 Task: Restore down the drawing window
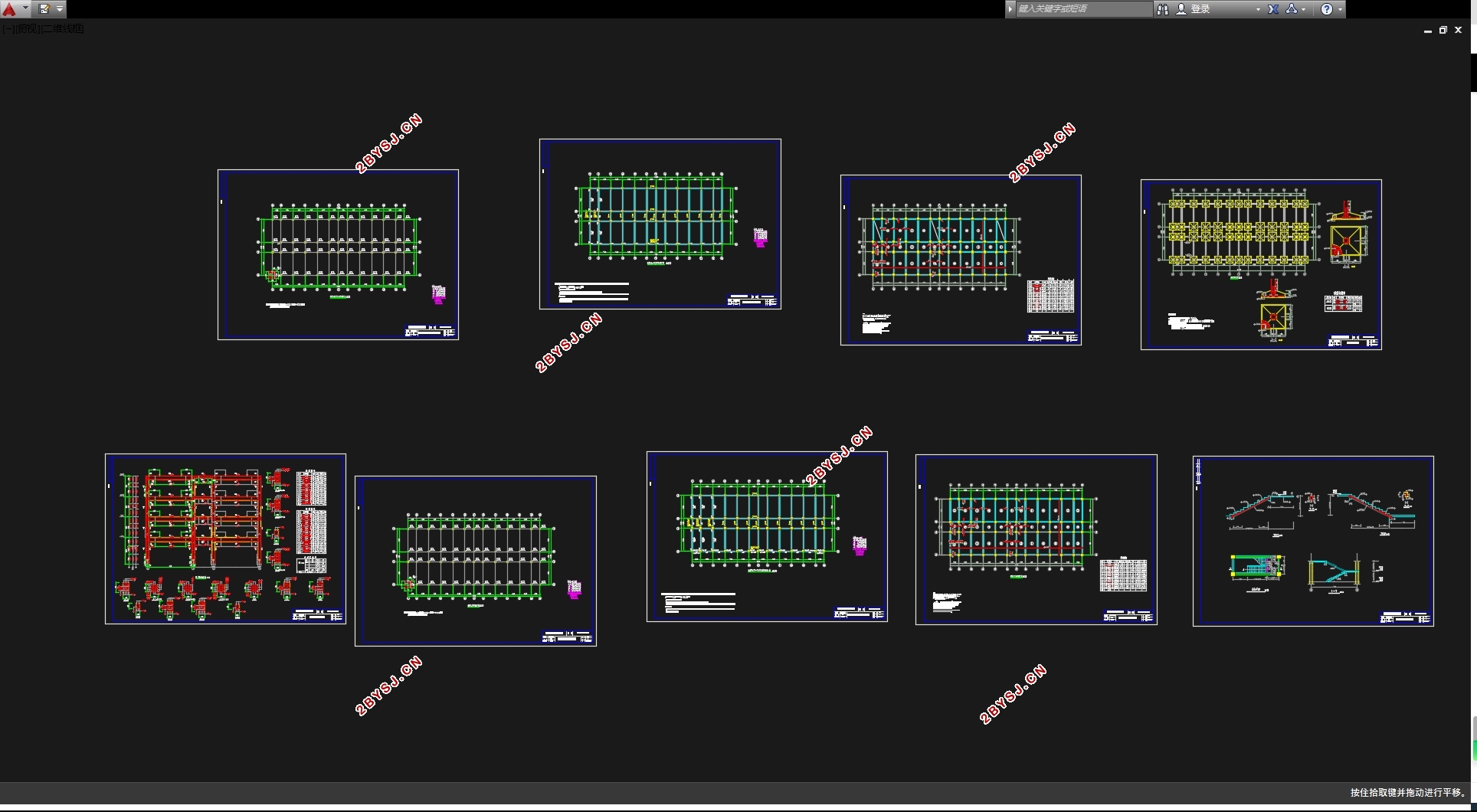(x=1443, y=30)
